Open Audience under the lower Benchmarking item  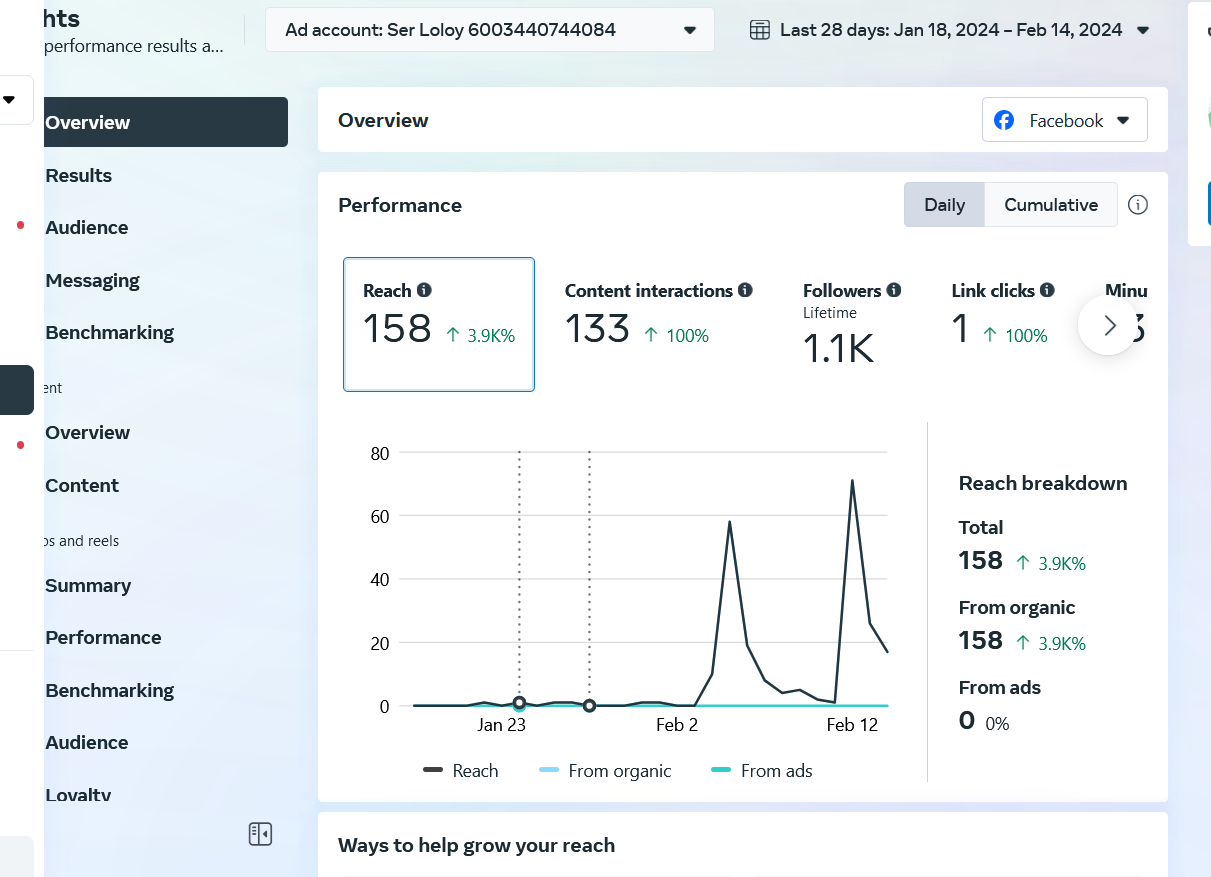click(87, 742)
